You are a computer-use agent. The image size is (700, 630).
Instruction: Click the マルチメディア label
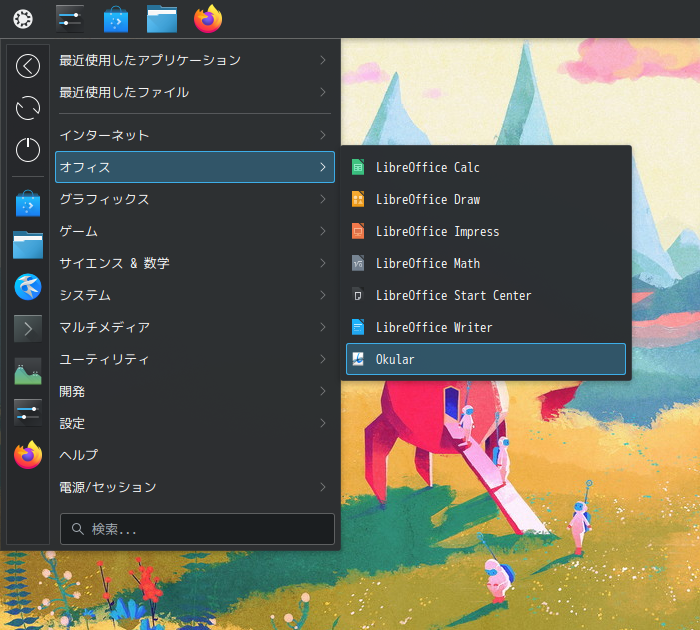point(105,327)
